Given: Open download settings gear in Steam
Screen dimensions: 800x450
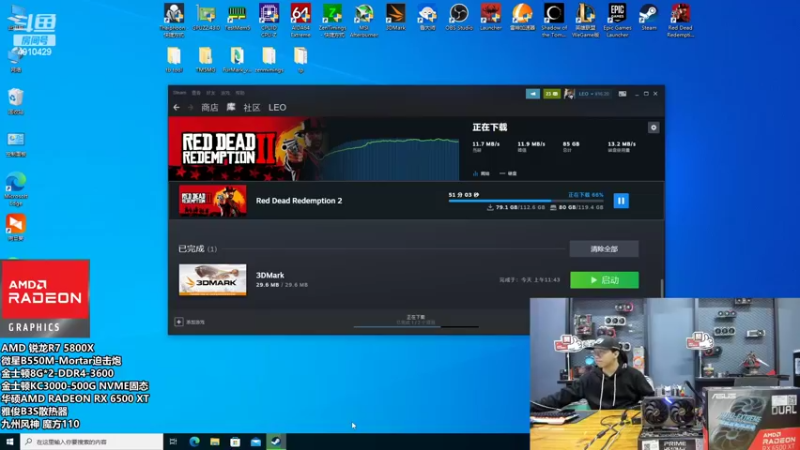Looking at the screenshot, I should coord(653,128).
